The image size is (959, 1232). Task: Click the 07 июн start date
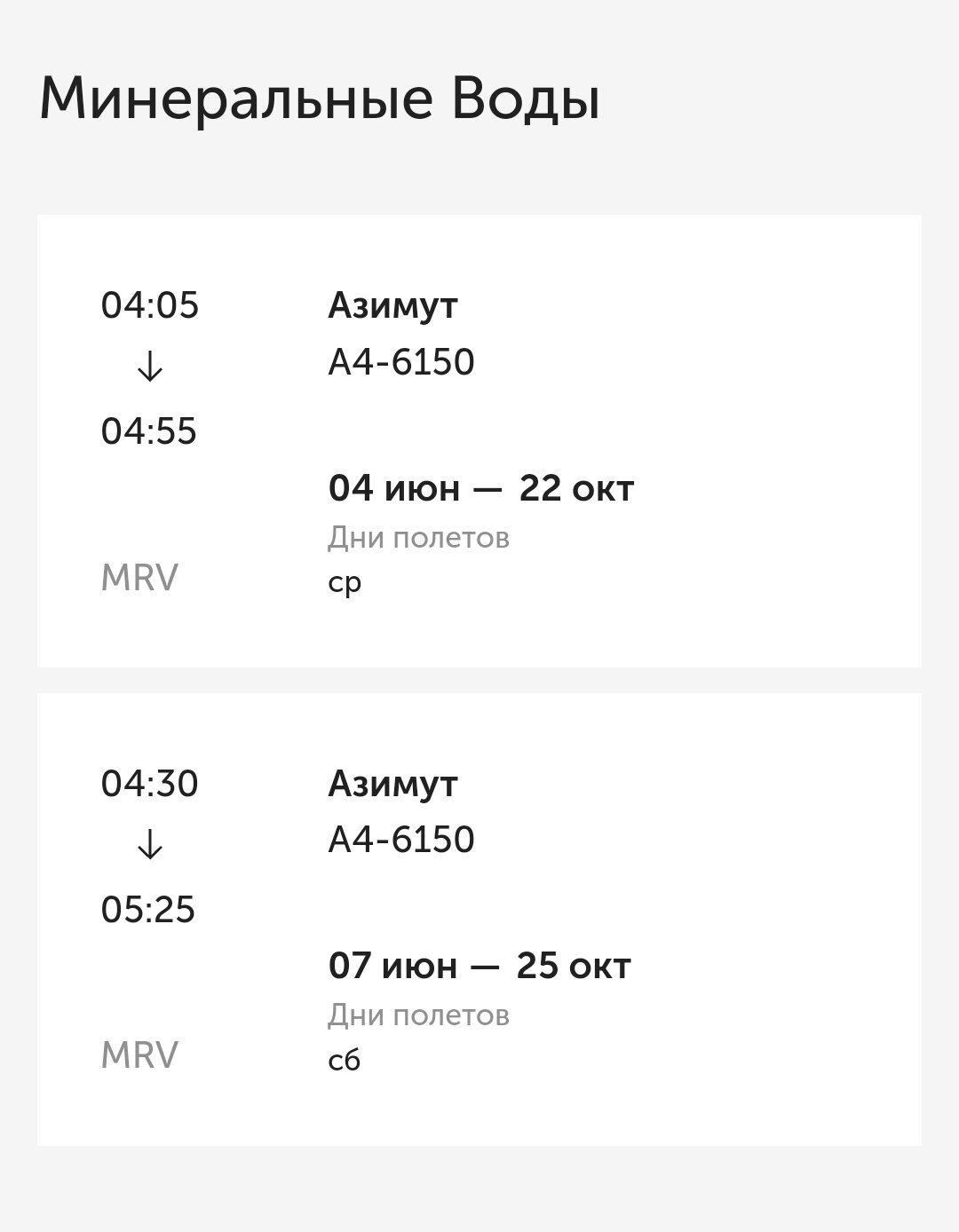coord(392,966)
